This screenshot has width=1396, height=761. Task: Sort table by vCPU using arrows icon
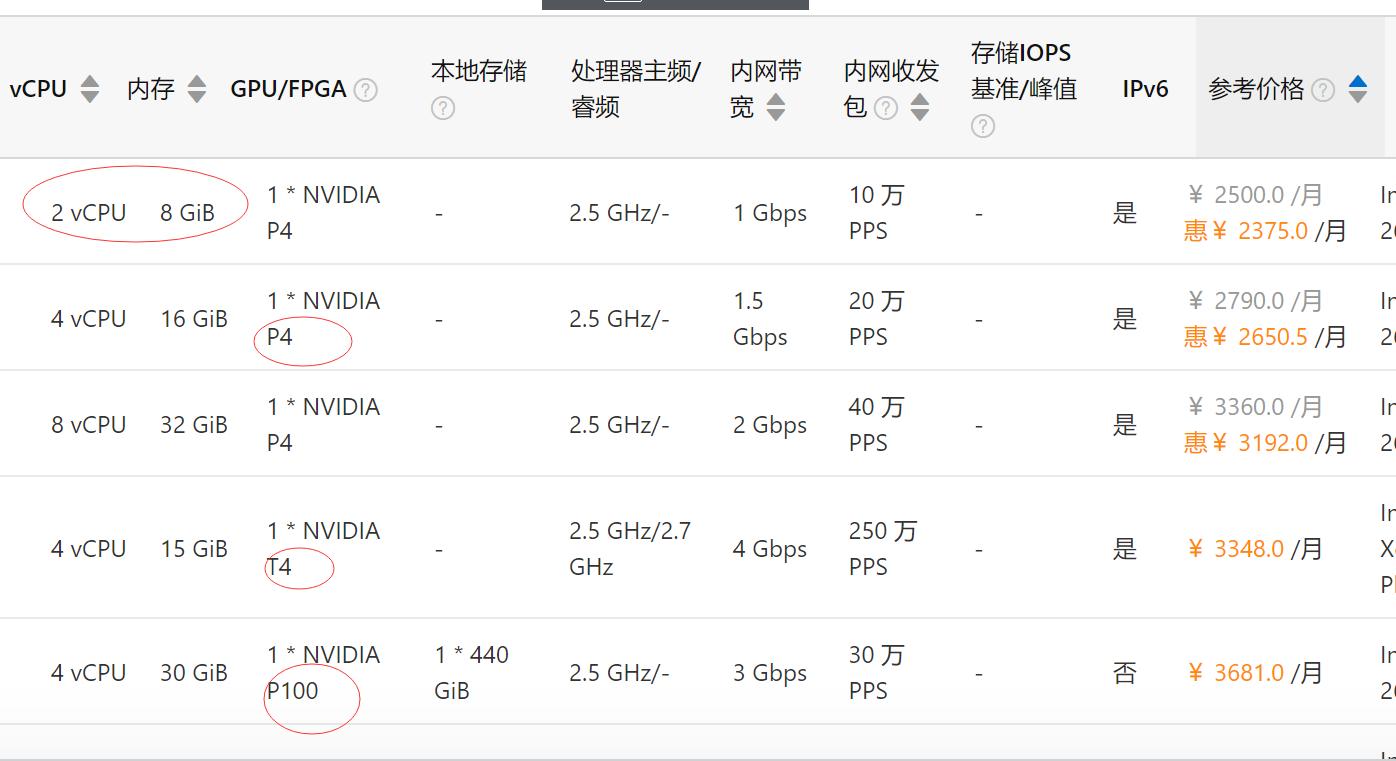click(x=90, y=89)
